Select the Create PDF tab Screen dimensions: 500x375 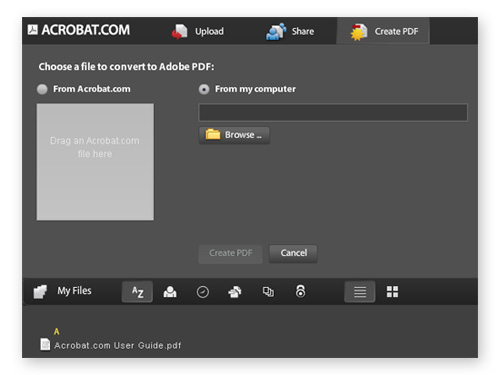383,31
